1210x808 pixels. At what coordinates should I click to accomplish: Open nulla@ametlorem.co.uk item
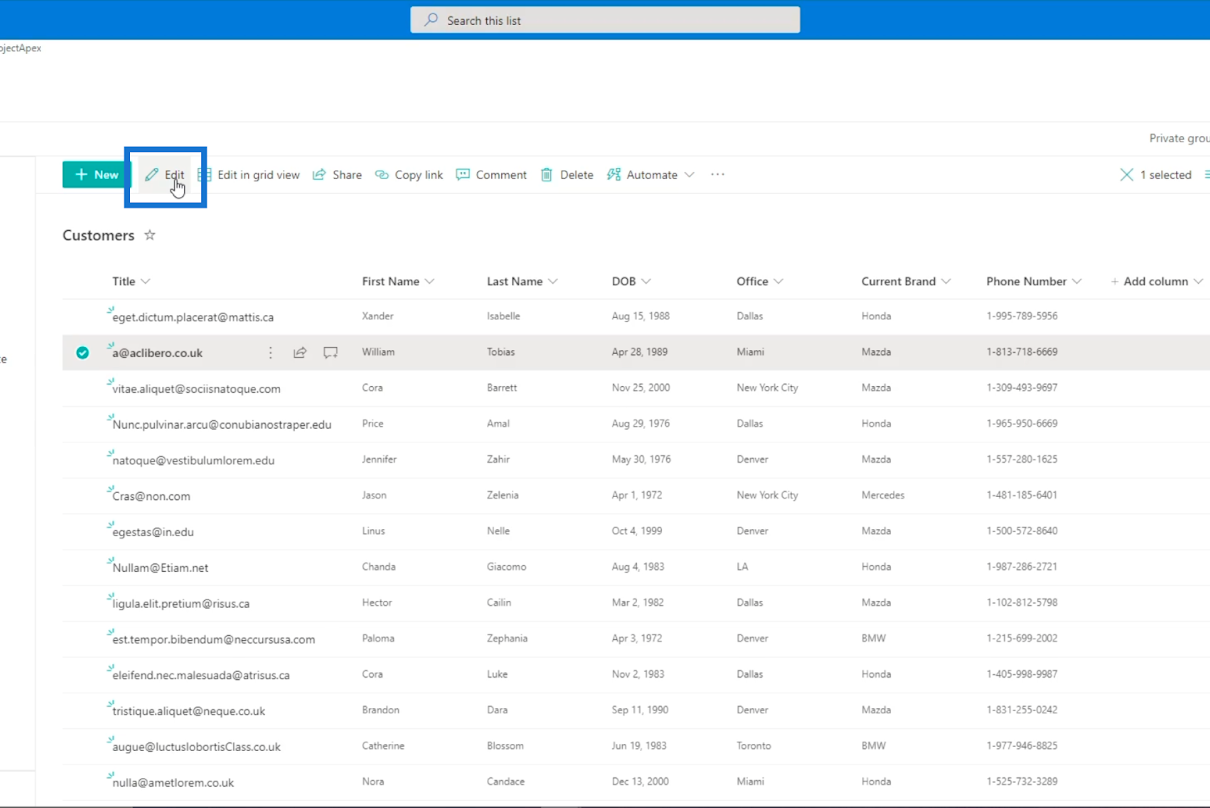(x=173, y=783)
